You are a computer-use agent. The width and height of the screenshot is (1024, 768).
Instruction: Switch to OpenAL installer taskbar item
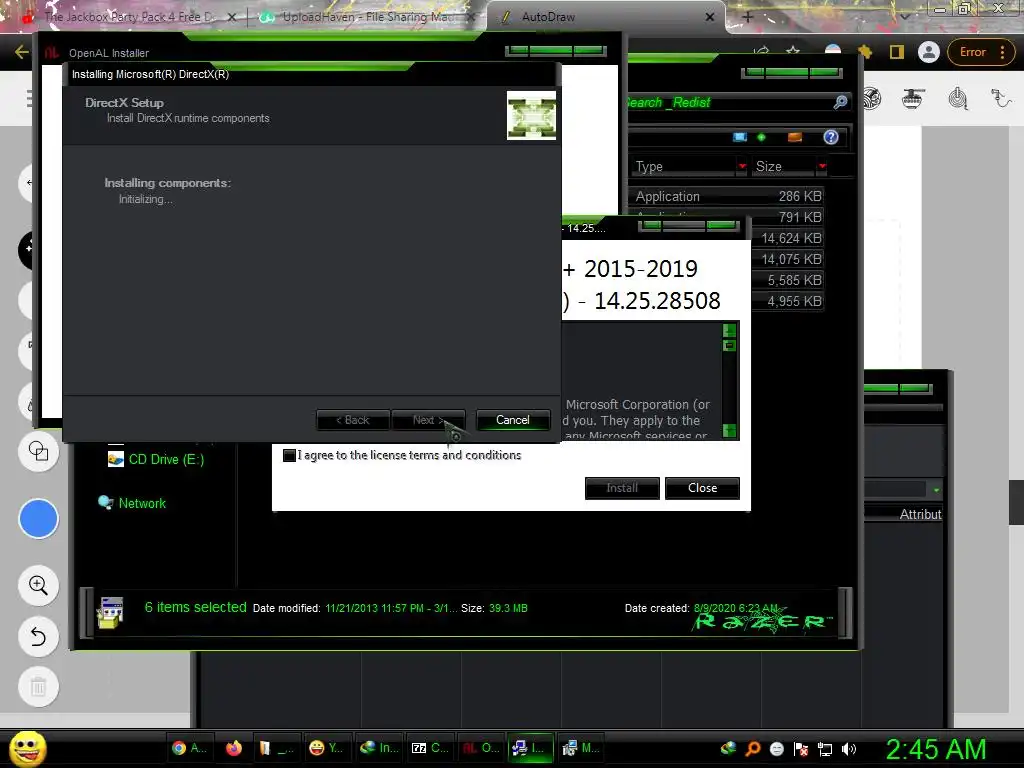click(x=480, y=748)
